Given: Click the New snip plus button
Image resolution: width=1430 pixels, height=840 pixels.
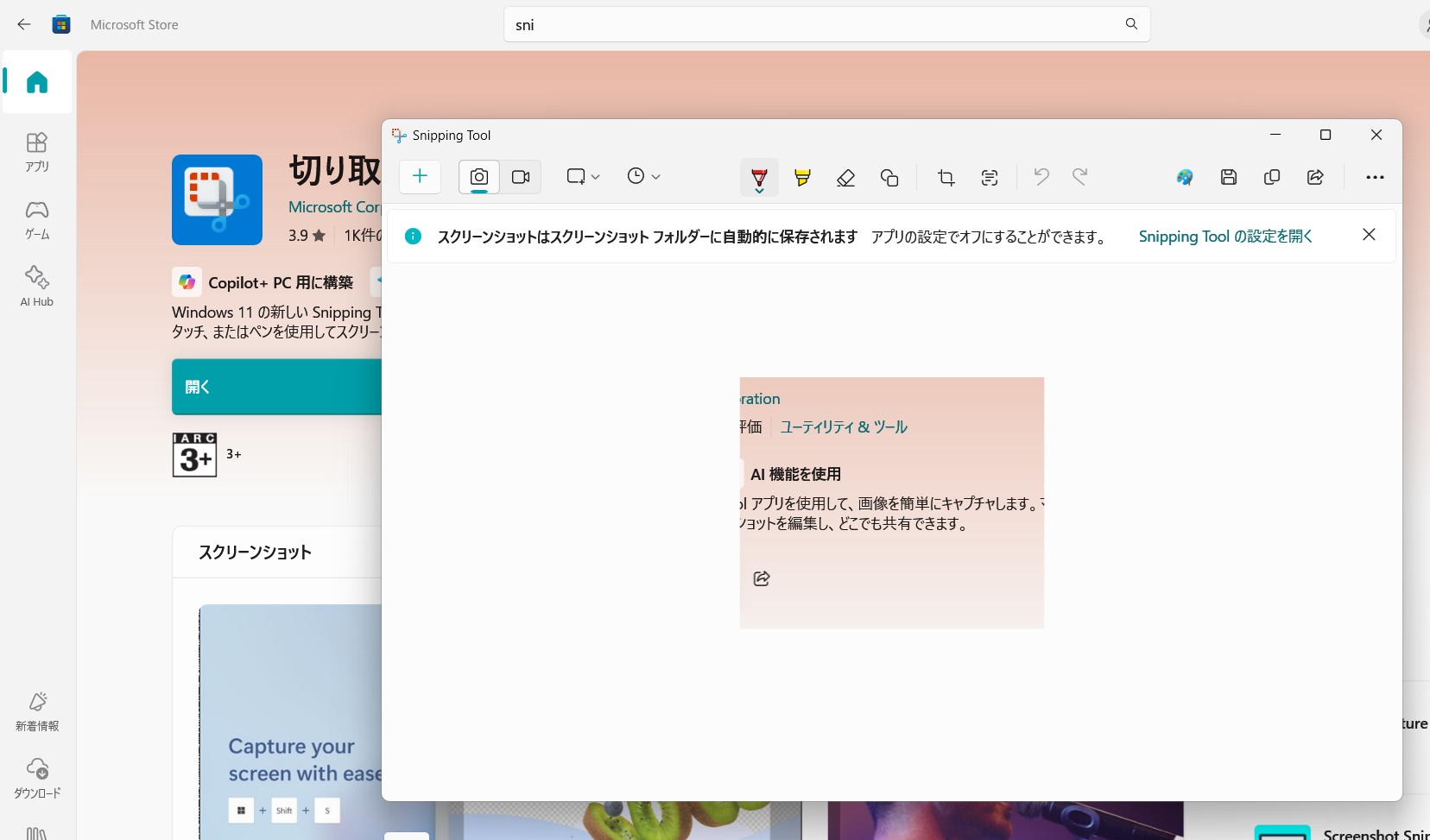Looking at the screenshot, I should (420, 177).
